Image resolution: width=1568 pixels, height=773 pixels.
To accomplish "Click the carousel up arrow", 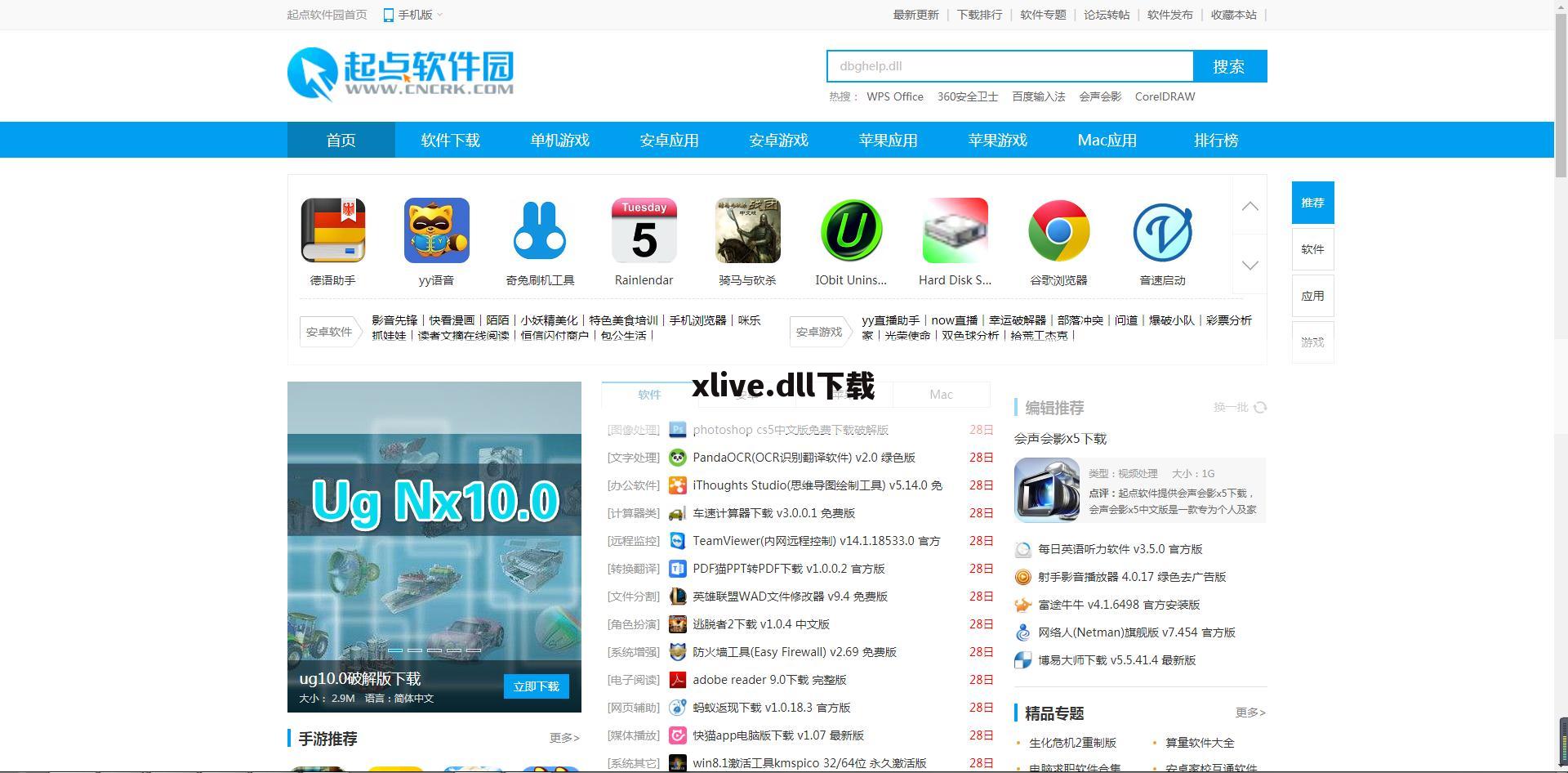I will 1250,206.
